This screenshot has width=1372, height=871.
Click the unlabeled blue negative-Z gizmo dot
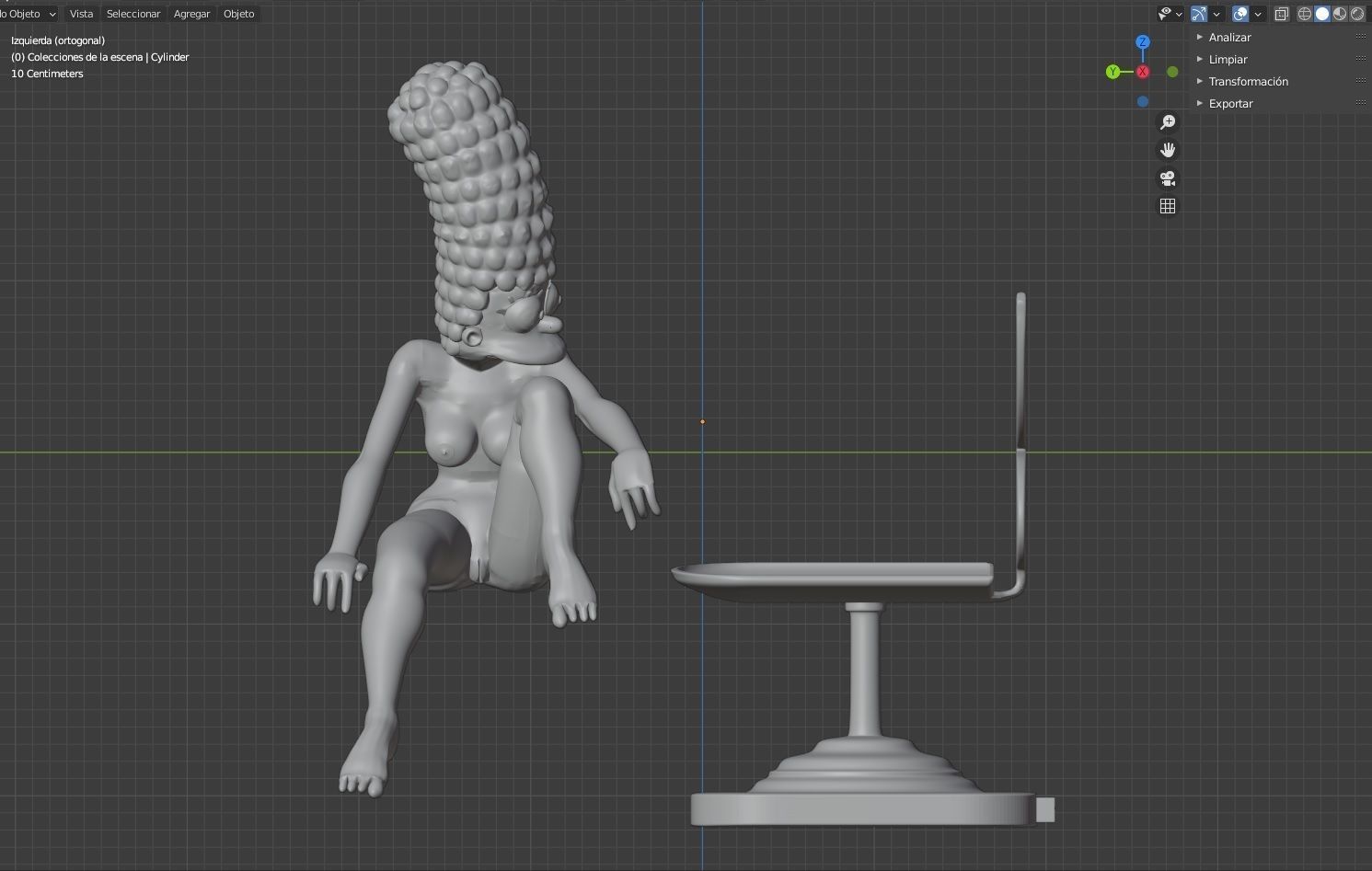tap(1143, 101)
